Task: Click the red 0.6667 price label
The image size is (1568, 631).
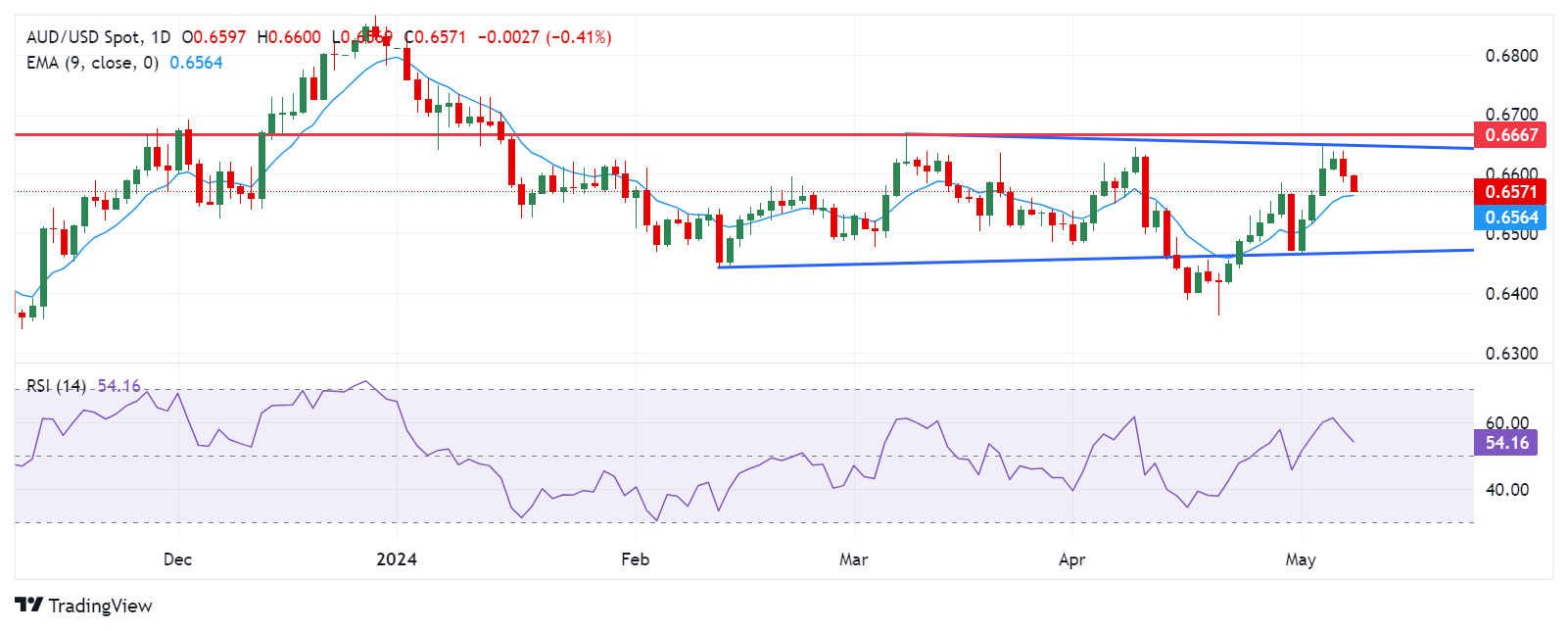Action: tap(1510, 135)
